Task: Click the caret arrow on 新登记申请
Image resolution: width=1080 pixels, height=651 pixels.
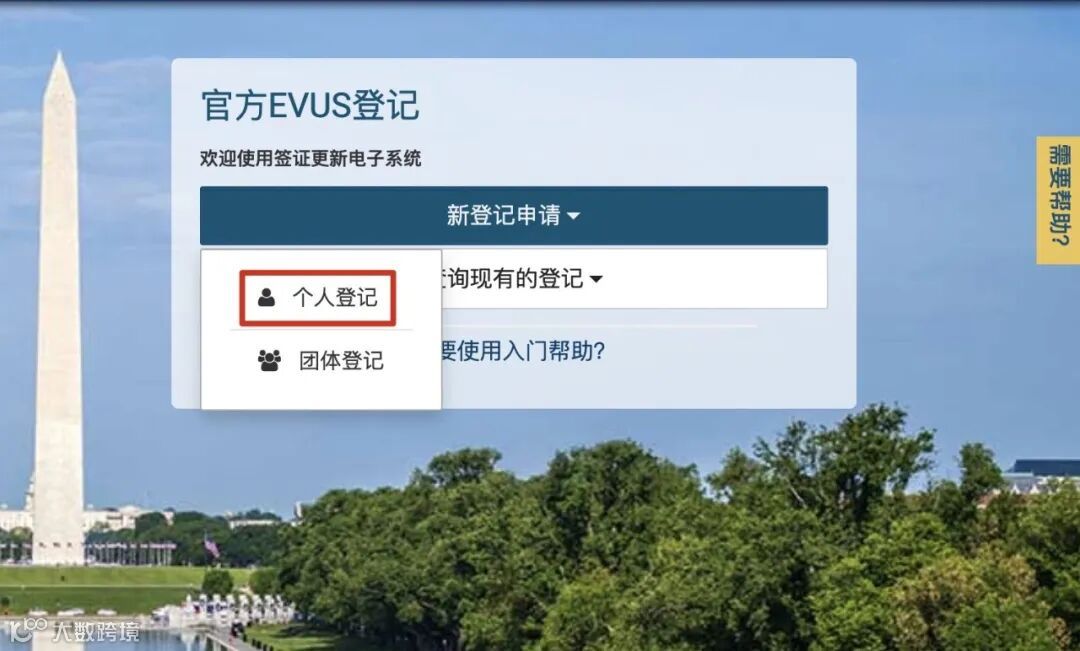Action: (573, 216)
